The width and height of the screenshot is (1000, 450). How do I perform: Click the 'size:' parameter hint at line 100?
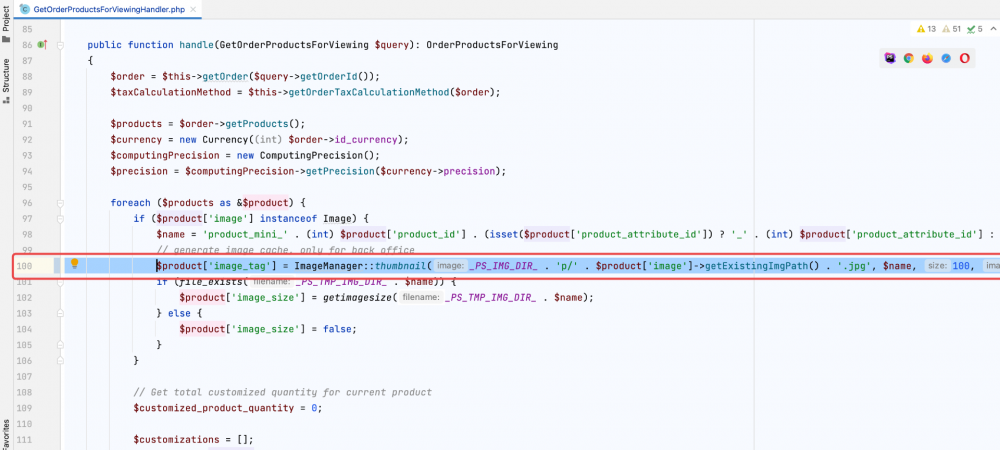tap(936, 266)
